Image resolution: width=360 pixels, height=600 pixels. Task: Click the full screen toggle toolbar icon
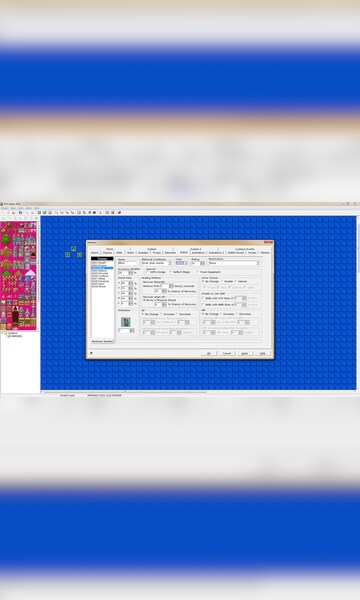coord(107,212)
